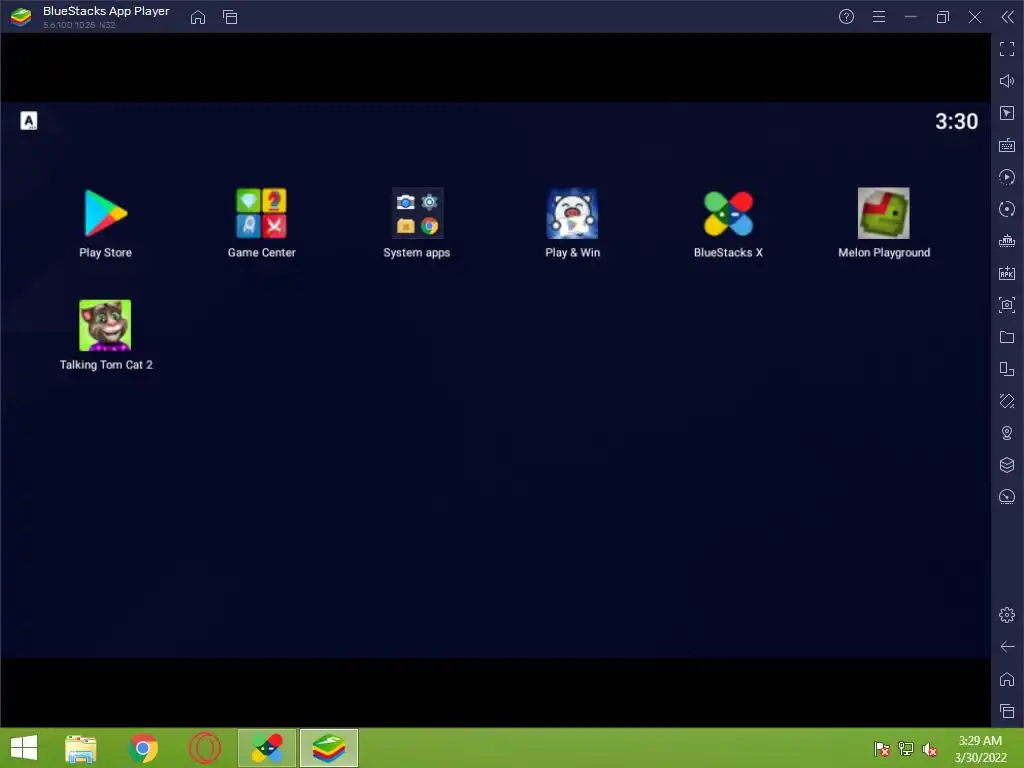Open the Play & Win app

tap(572, 214)
